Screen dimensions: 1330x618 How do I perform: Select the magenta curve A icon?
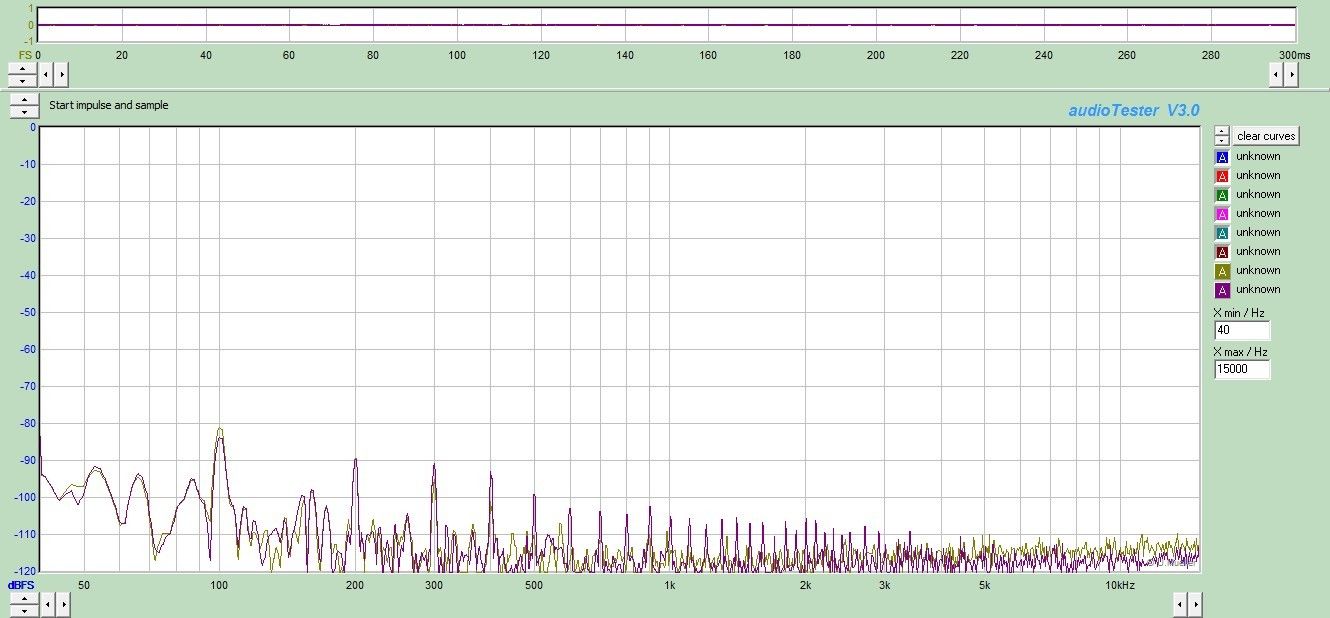1222,214
